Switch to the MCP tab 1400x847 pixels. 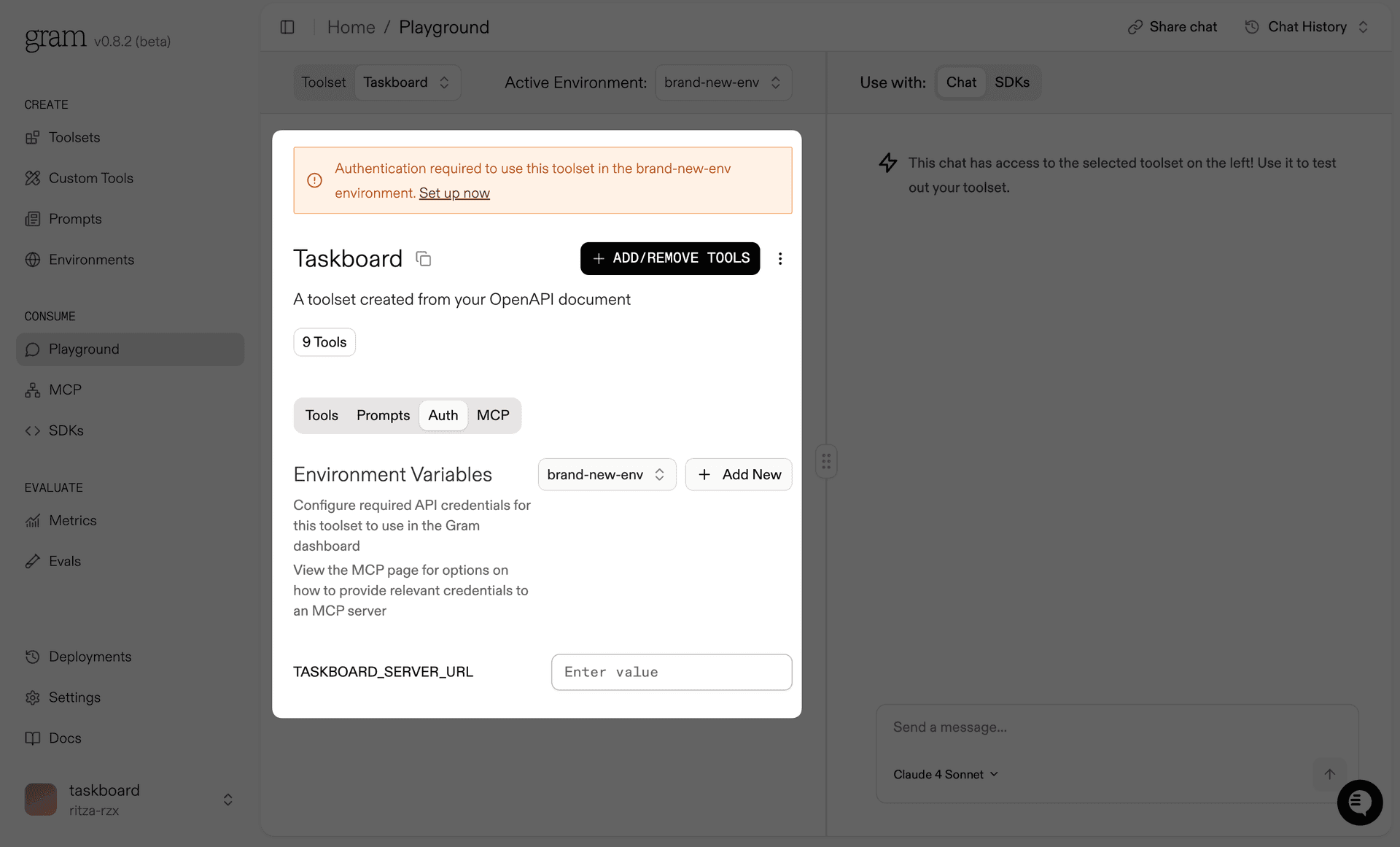click(x=493, y=415)
